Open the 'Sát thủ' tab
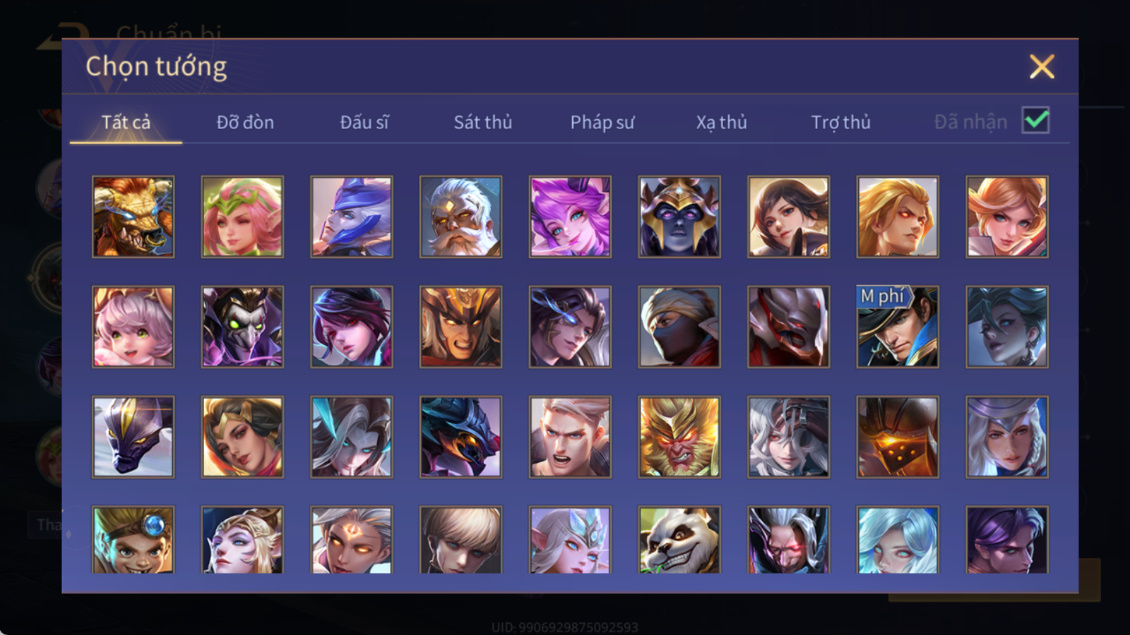Viewport: 1130px width, 635px height. tap(483, 122)
